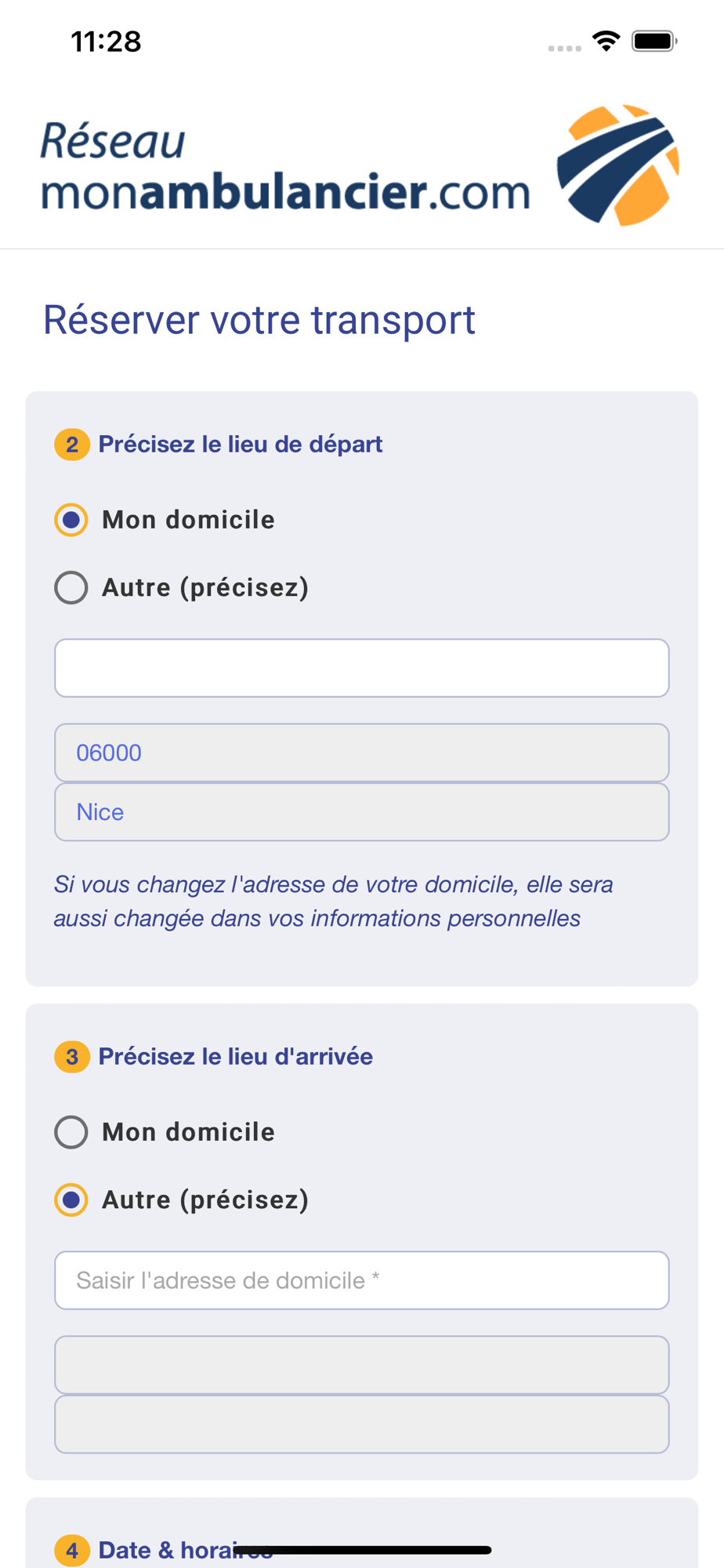Focus the empty departure street address field
This screenshot has width=724, height=1568.
(362, 668)
